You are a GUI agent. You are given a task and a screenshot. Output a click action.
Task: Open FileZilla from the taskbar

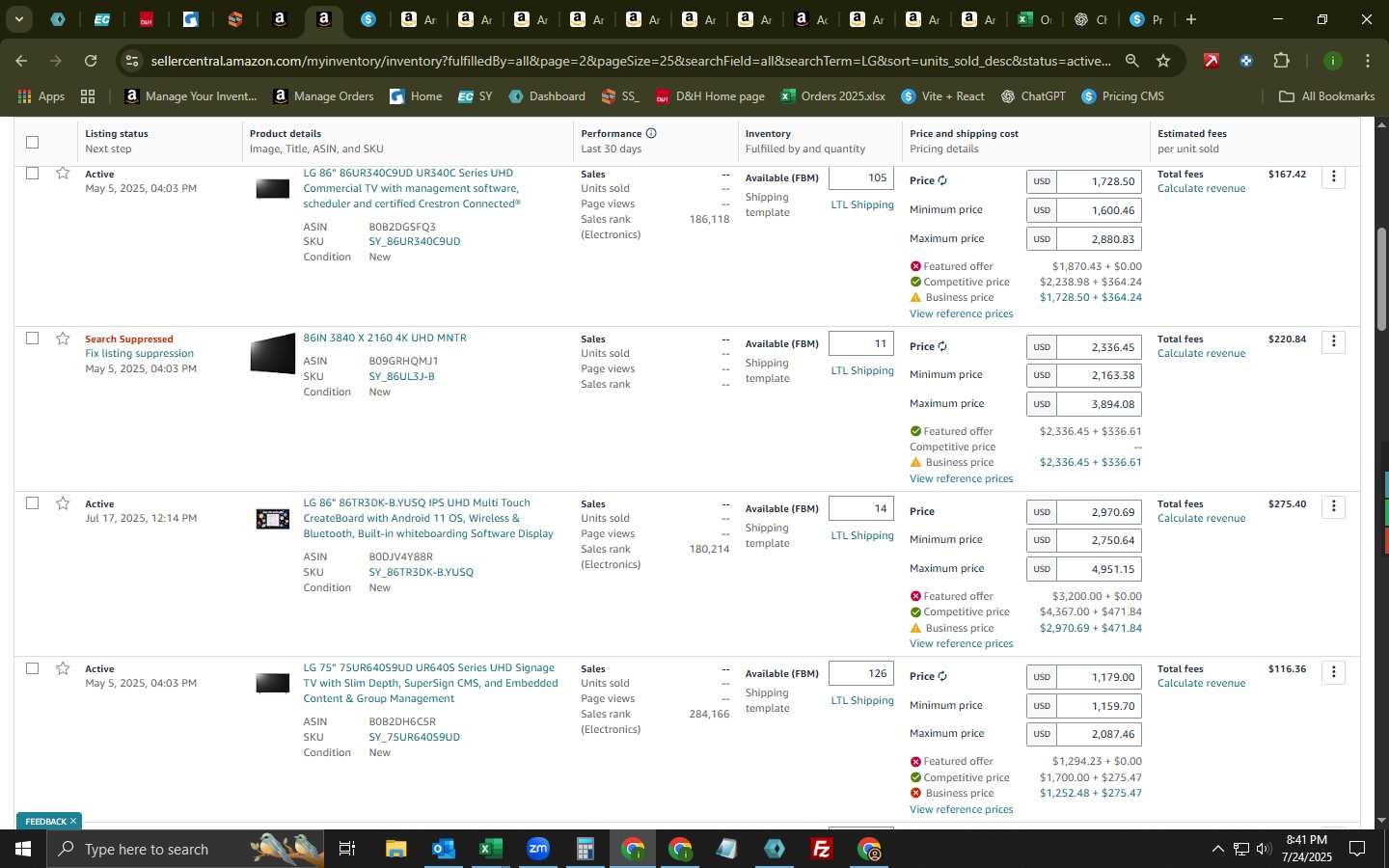(822, 849)
